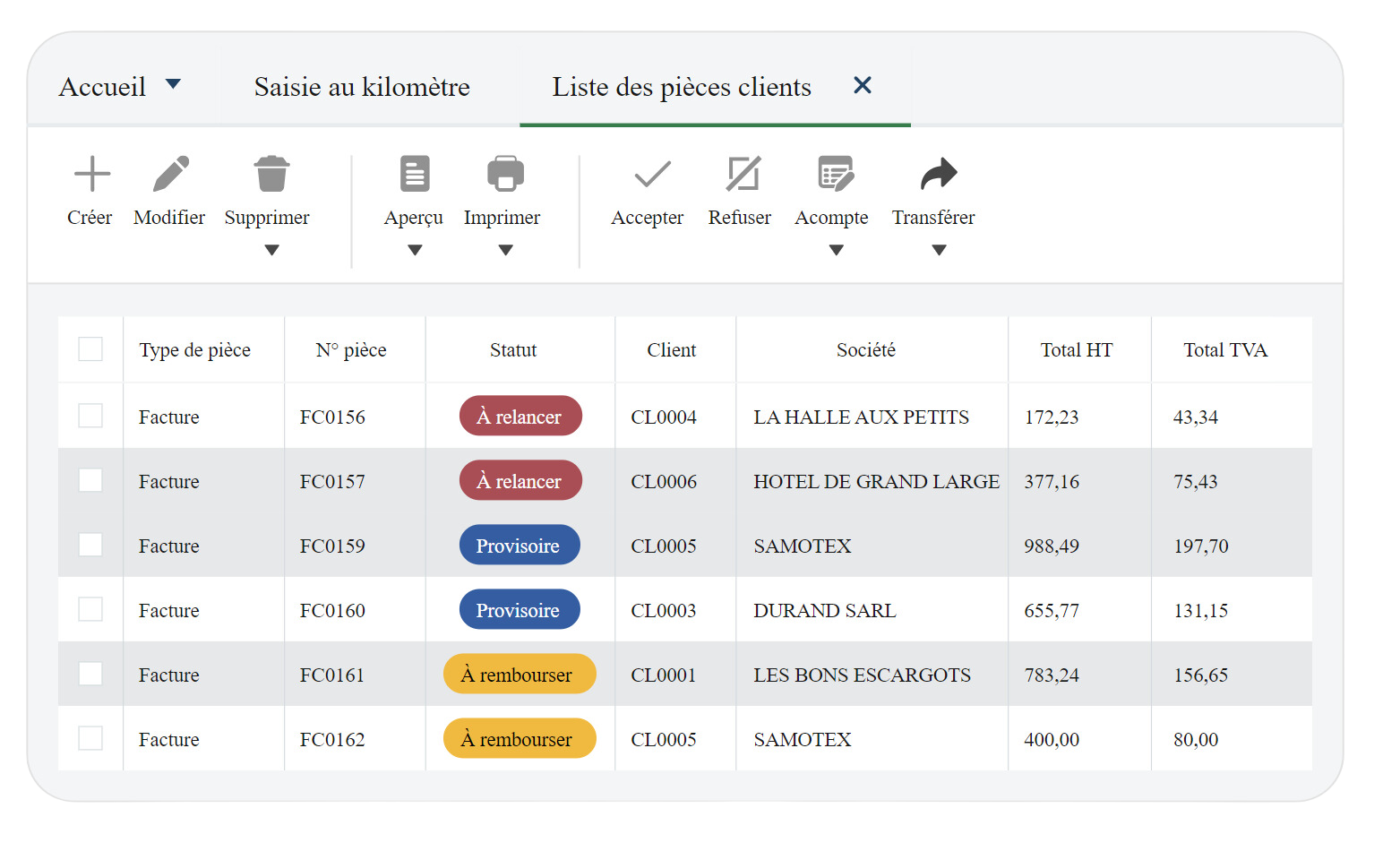Click the Créer plus icon
Viewport: 1400px width, 860px height.
pos(91,174)
